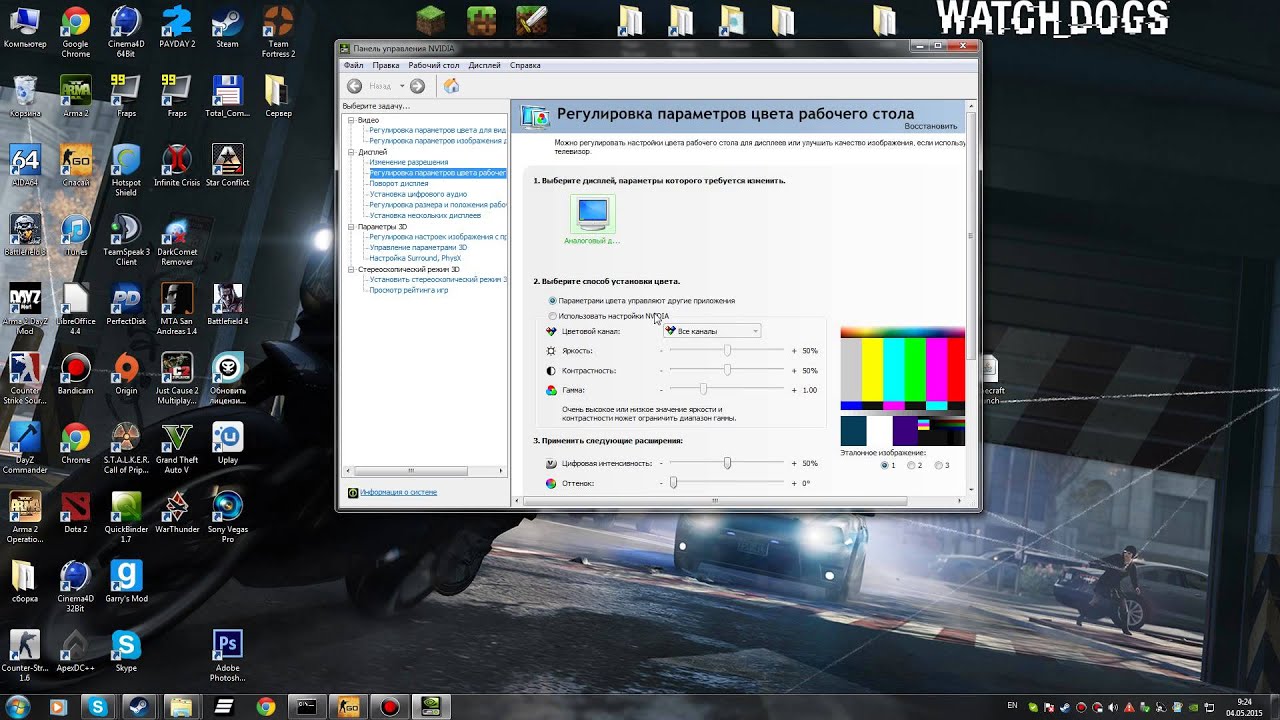This screenshot has width=1280, height=720.
Task: Open the Файл menu
Action: [353, 65]
